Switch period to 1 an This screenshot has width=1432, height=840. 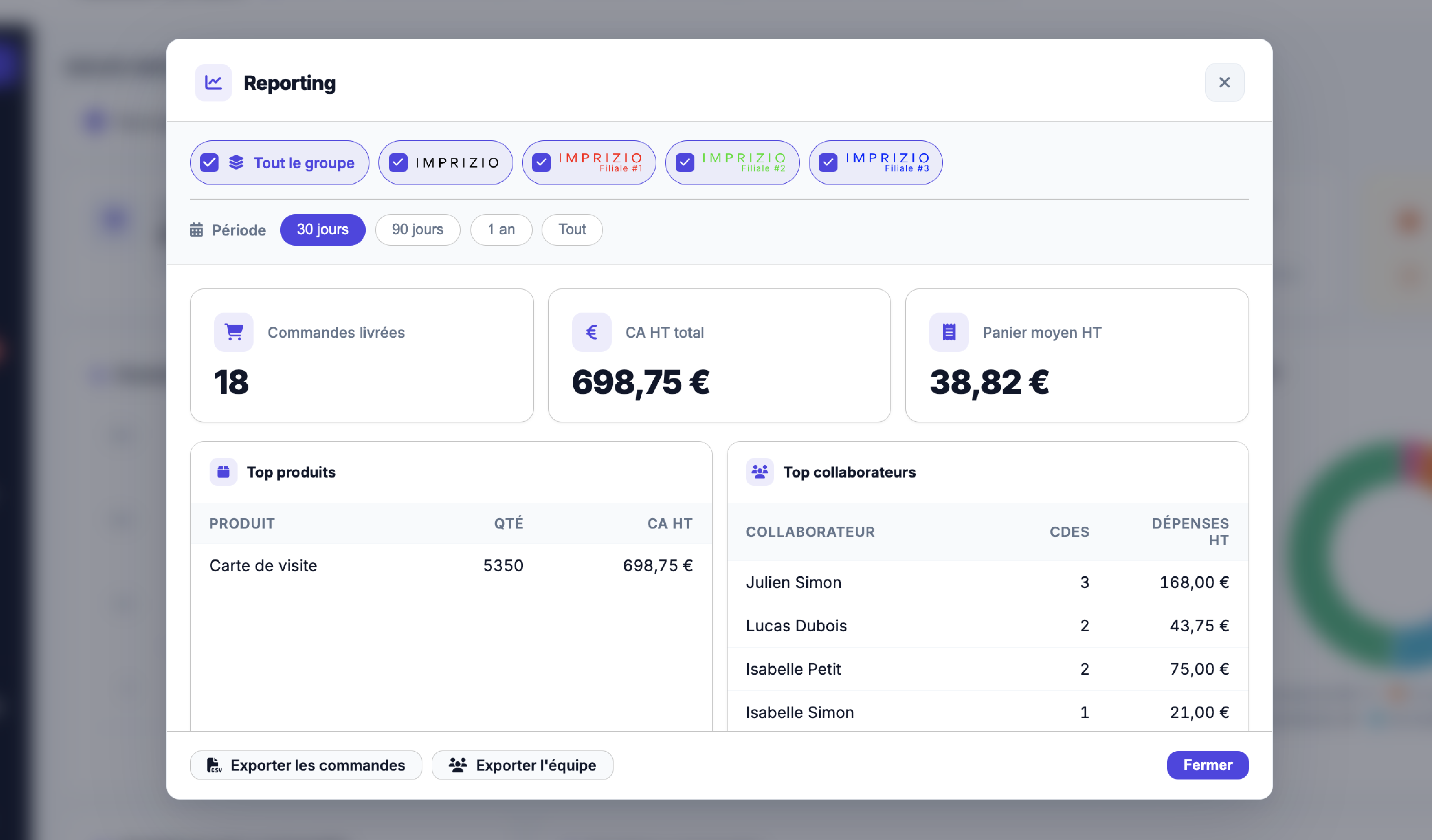[x=501, y=230]
